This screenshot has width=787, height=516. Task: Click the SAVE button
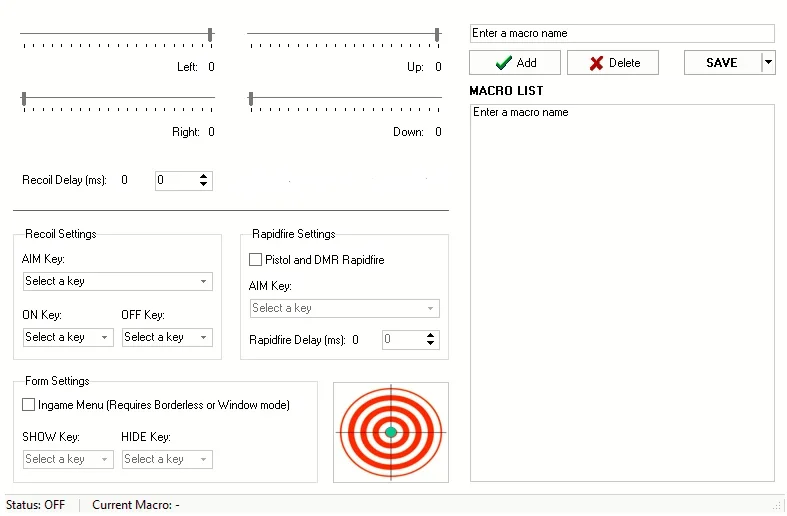(722, 63)
